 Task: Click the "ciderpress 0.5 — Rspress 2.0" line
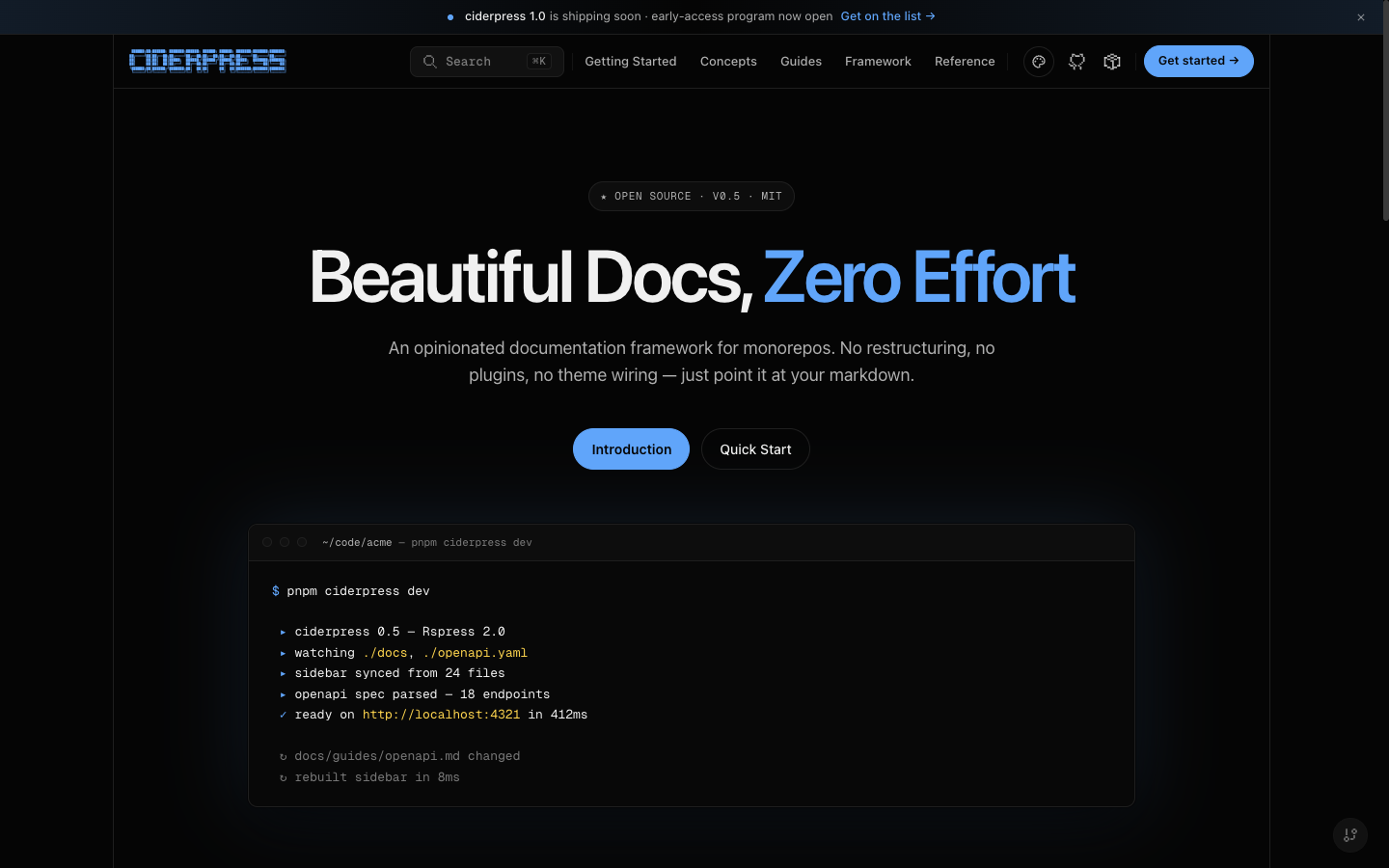point(400,632)
